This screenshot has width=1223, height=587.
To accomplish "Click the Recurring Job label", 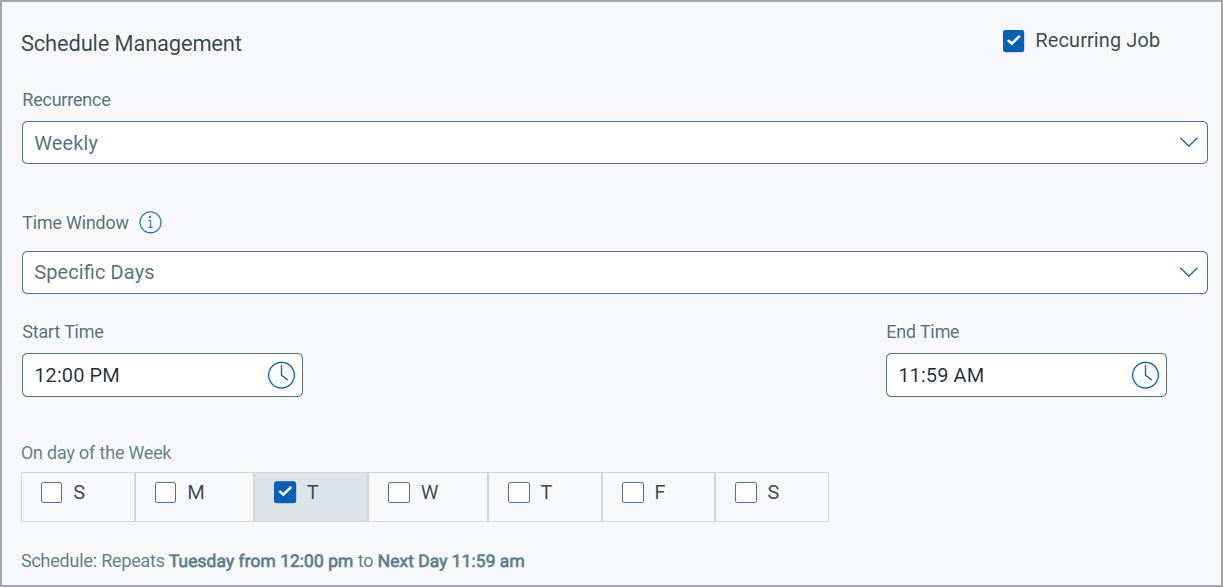I will pyautogui.click(x=1097, y=41).
